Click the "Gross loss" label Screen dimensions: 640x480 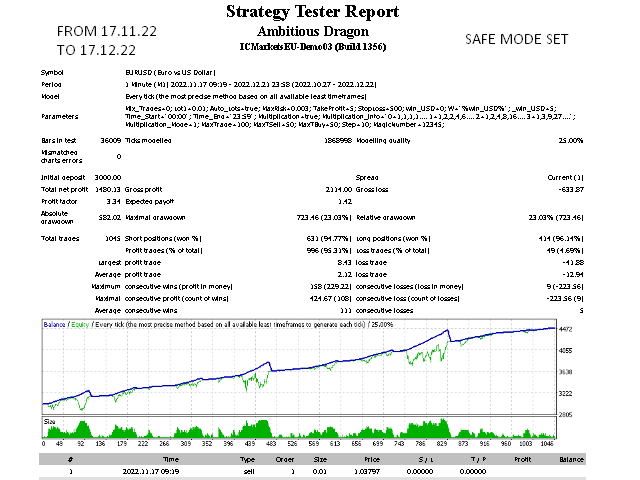coord(372,189)
